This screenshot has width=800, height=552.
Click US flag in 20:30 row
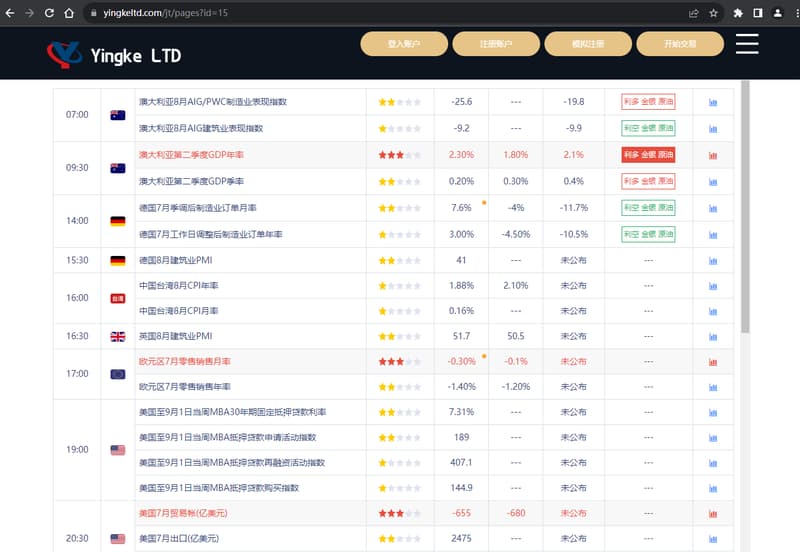[x=118, y=539]
